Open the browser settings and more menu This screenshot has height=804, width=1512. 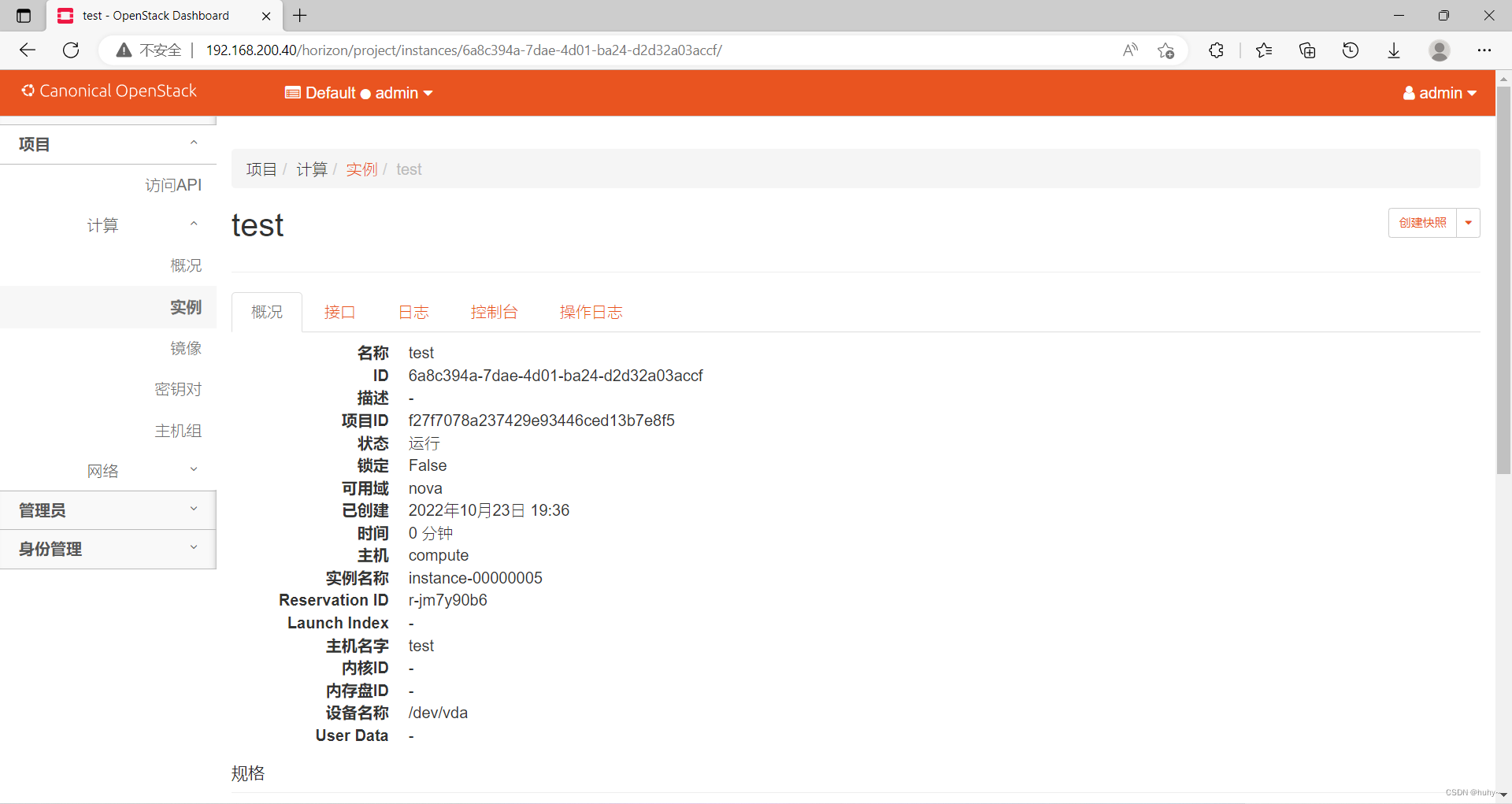(x=1484, y=50)
